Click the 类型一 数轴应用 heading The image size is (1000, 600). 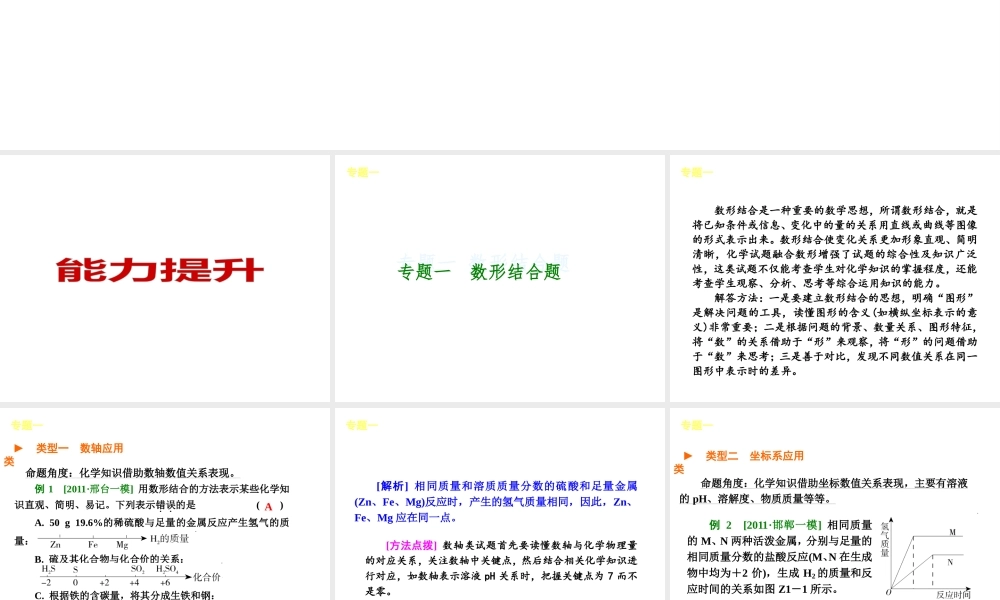click(x=80, y=448)
